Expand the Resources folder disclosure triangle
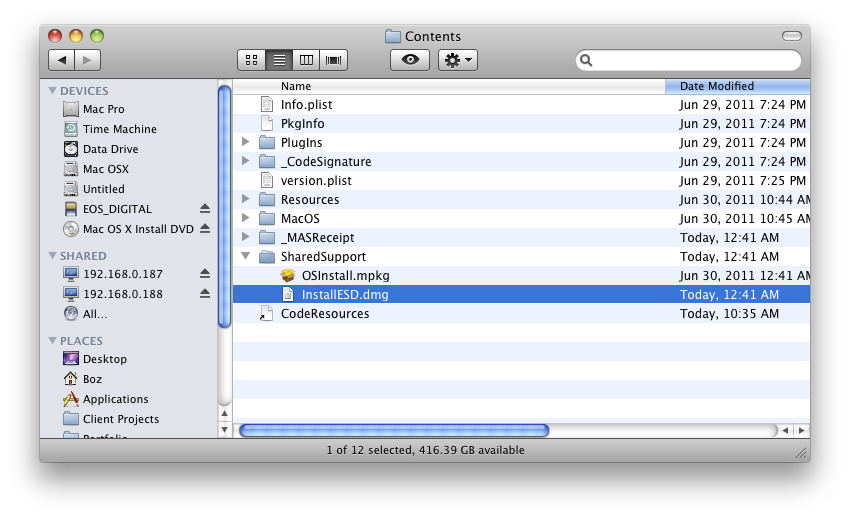Screen dimensions: 850x517 pyautogui.click(x=246, y=200)
